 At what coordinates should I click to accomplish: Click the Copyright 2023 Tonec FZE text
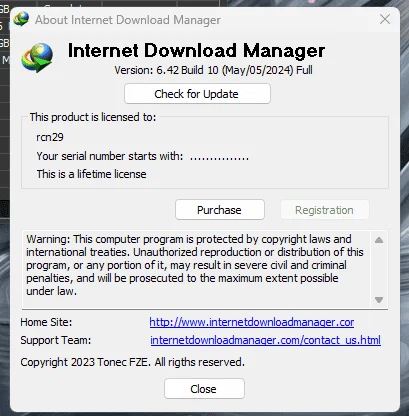pos(132,362)
